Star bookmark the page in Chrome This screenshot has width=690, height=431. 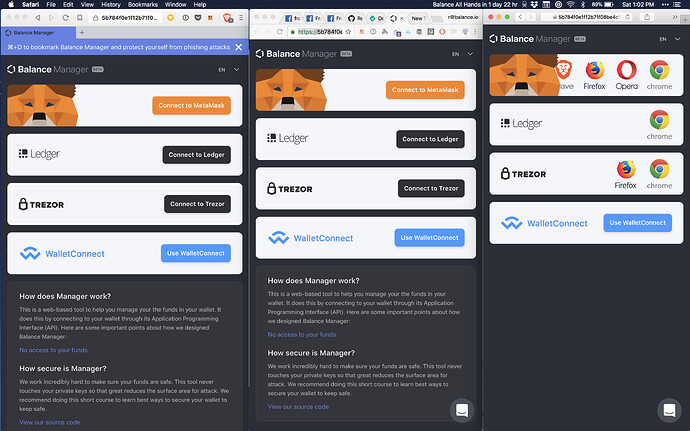click(348, 32)
